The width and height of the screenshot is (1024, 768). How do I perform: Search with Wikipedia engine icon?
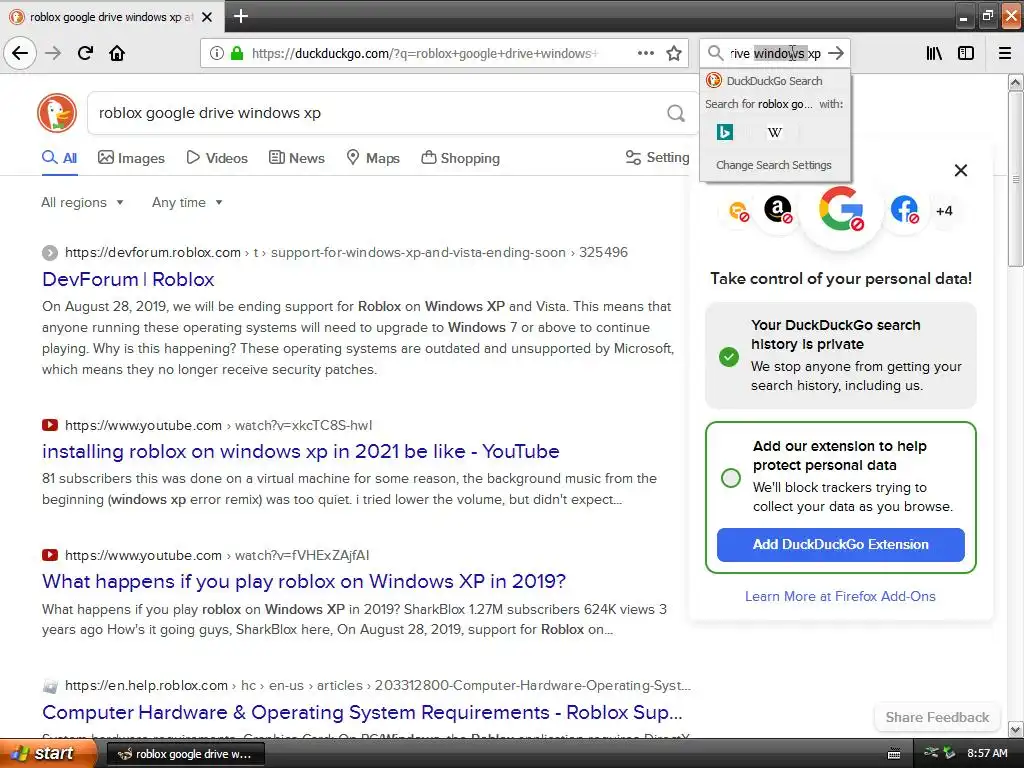[775, 133]
